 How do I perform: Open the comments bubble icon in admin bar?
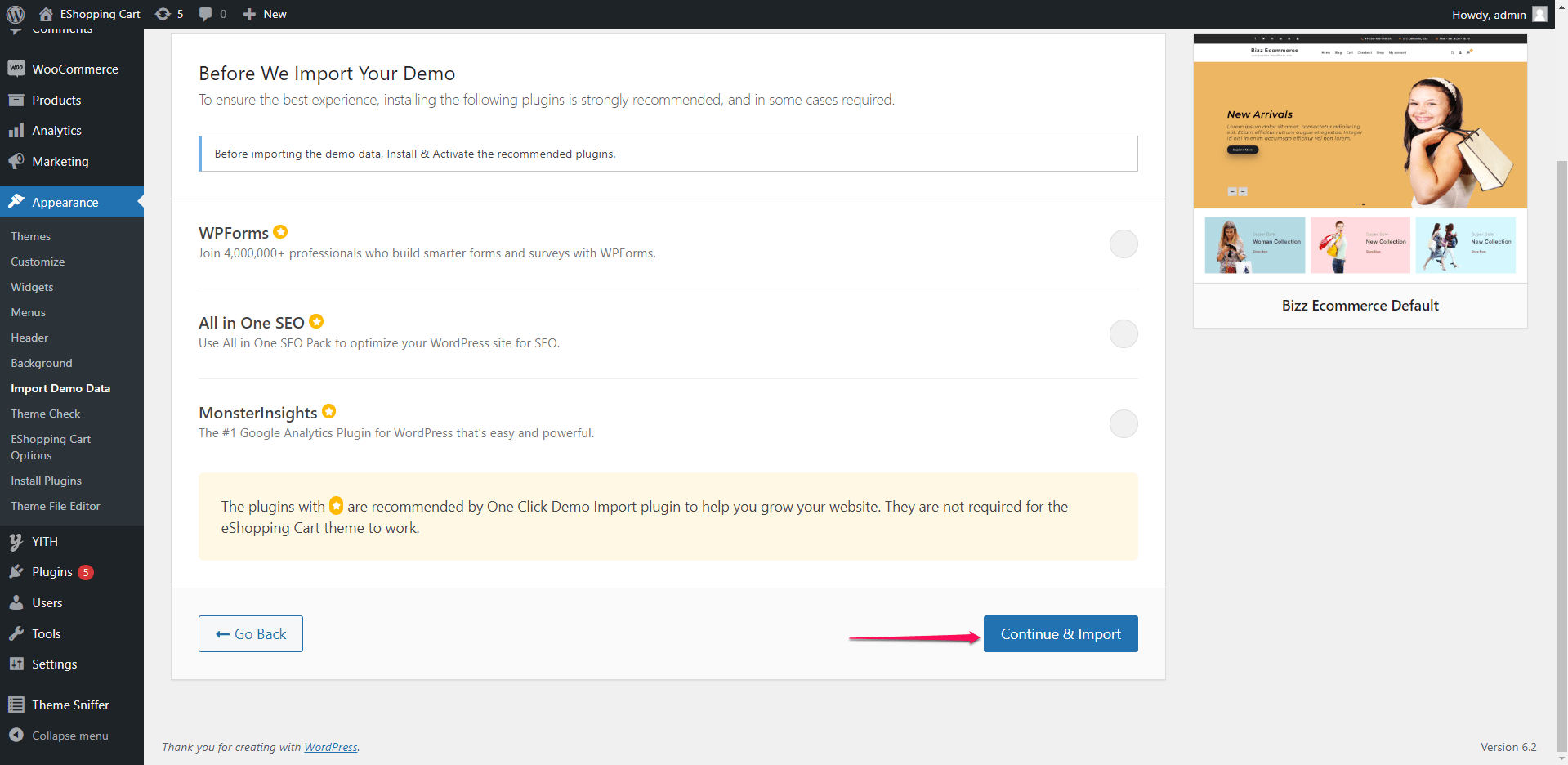click(x=206, y=14)
